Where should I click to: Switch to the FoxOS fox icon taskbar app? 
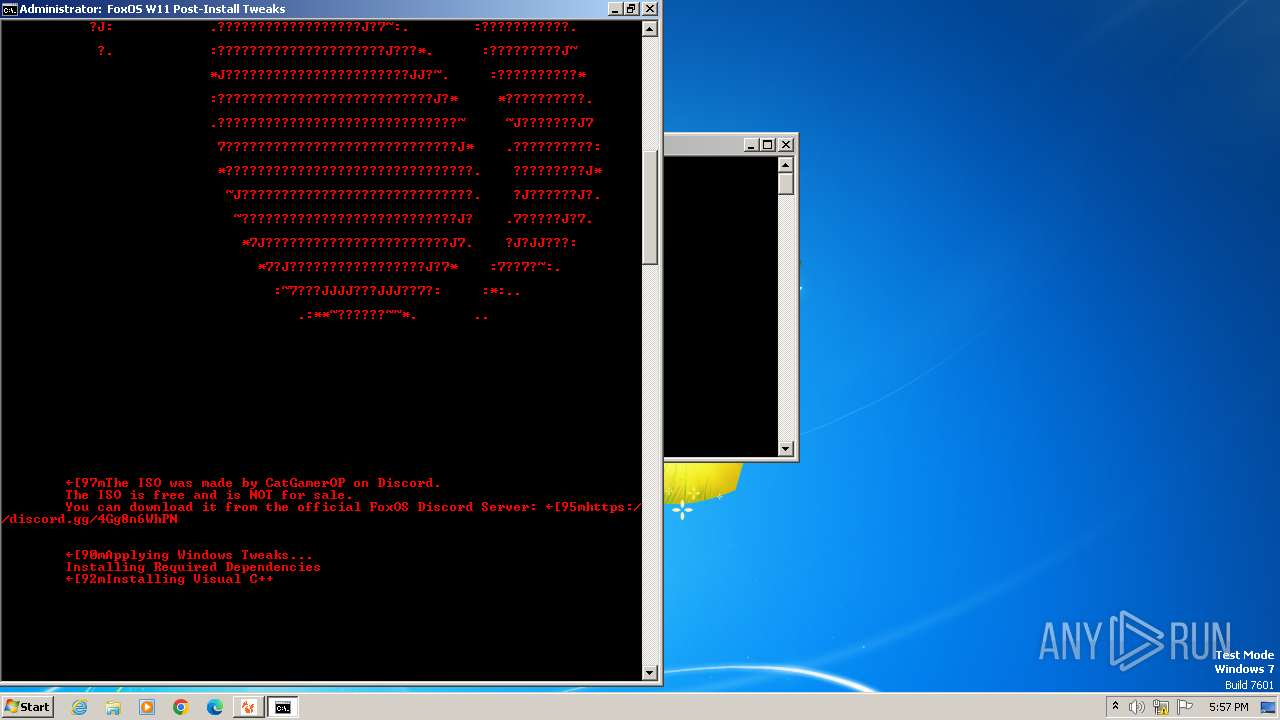(249, 707)
